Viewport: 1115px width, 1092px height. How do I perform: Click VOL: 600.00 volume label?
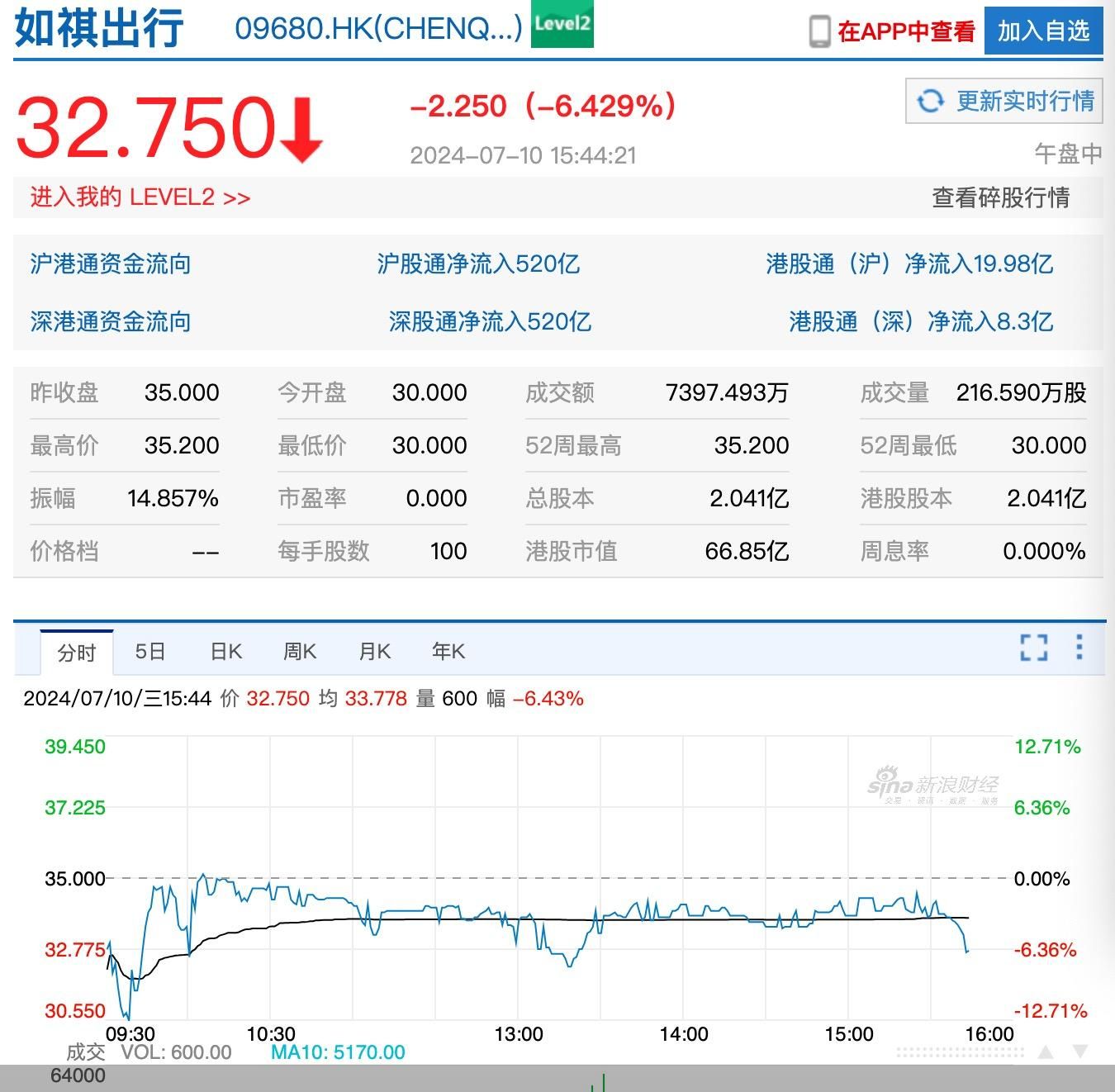click(x=176, y=1052)
